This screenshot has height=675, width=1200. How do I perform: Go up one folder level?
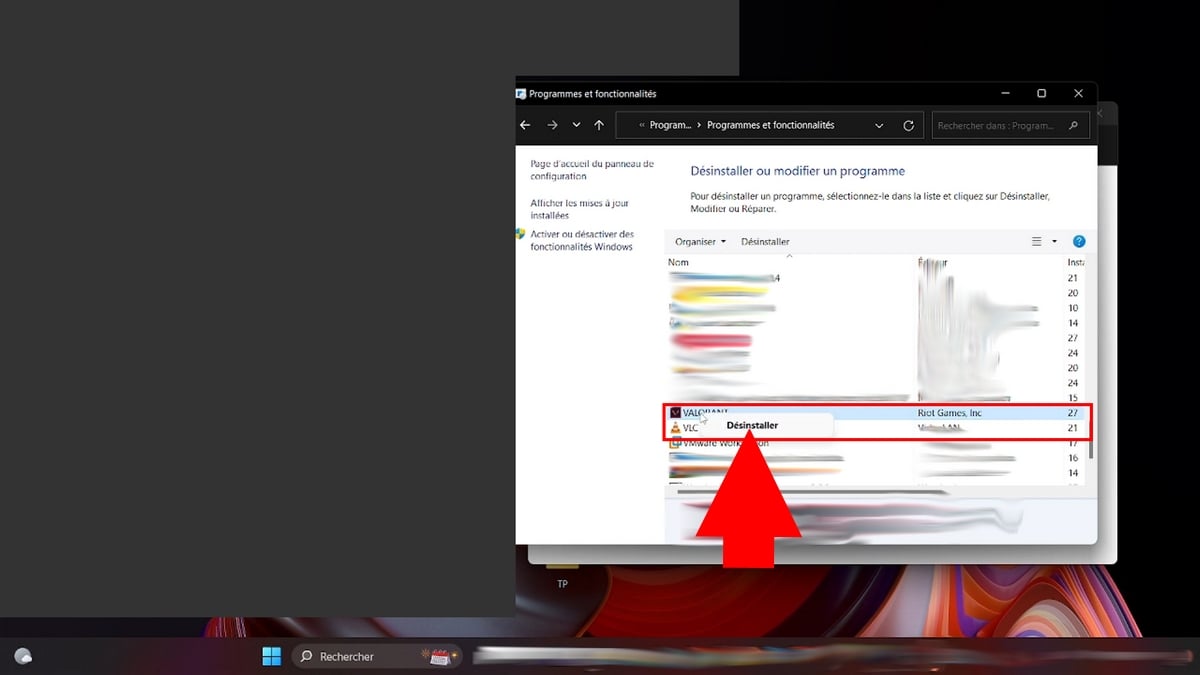599,126
